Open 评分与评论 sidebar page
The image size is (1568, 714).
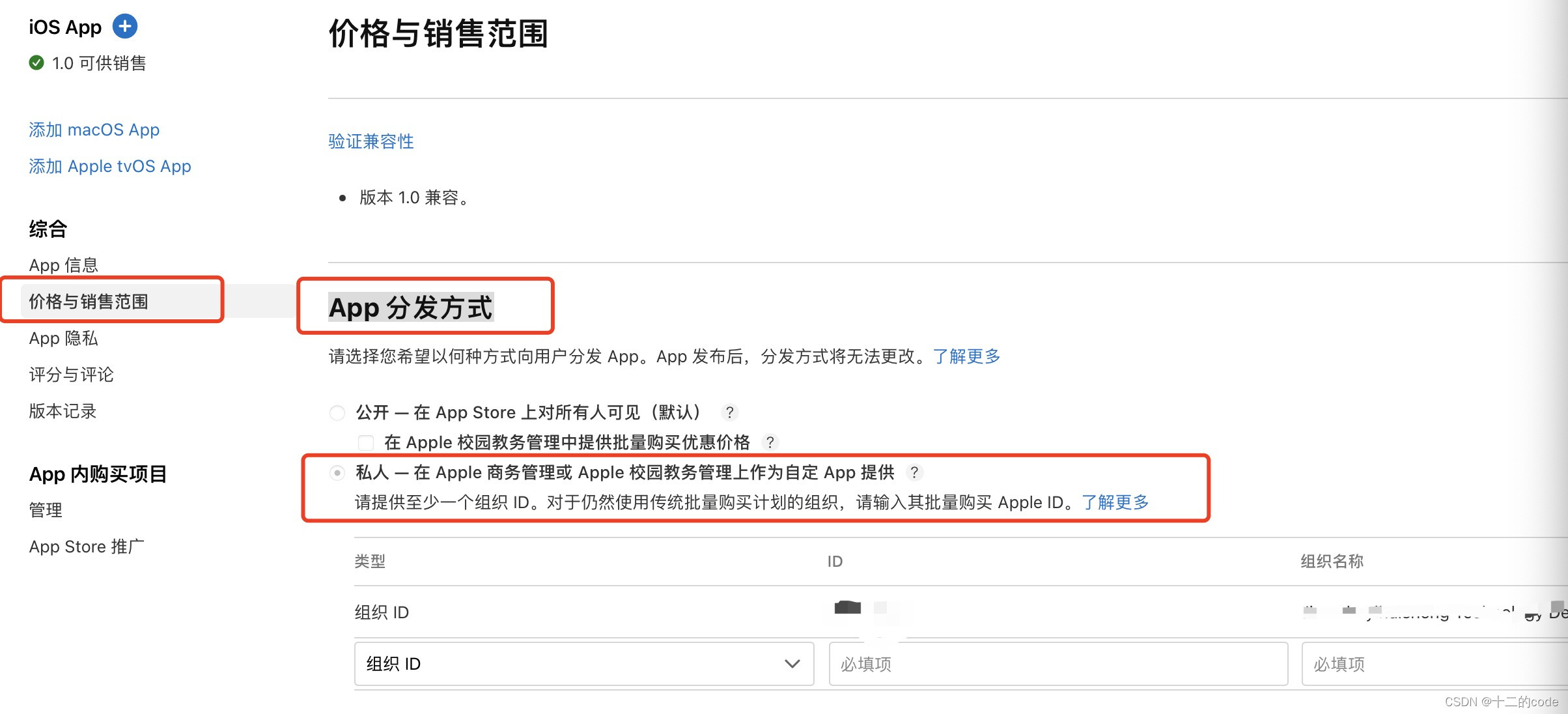click(x=71, y=375)
